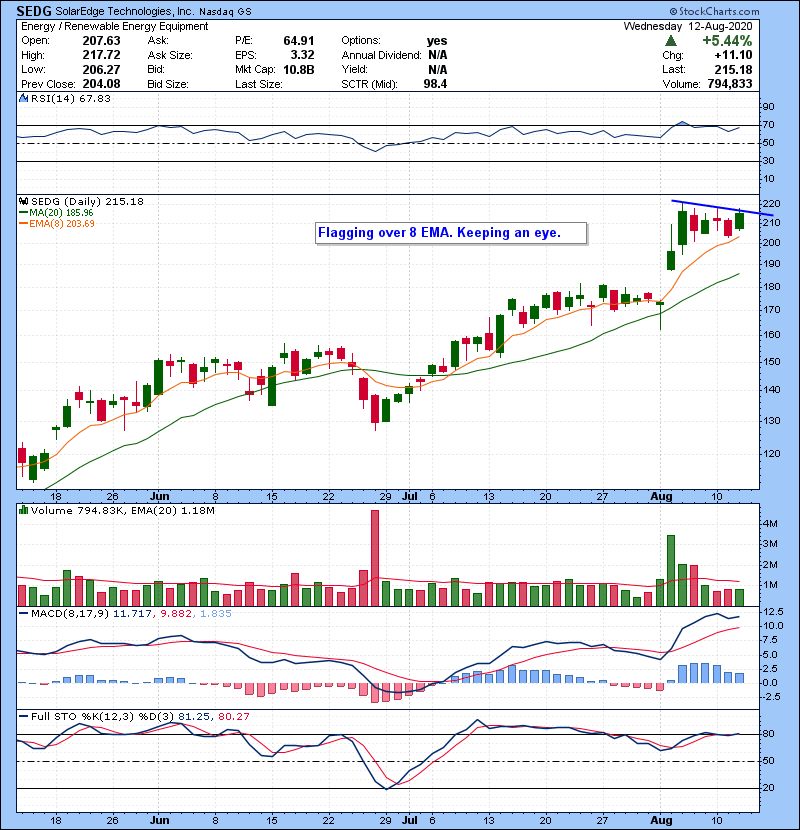The image size is (800, 830).
Task: Click the Ask Size: label
Action: 170,55
